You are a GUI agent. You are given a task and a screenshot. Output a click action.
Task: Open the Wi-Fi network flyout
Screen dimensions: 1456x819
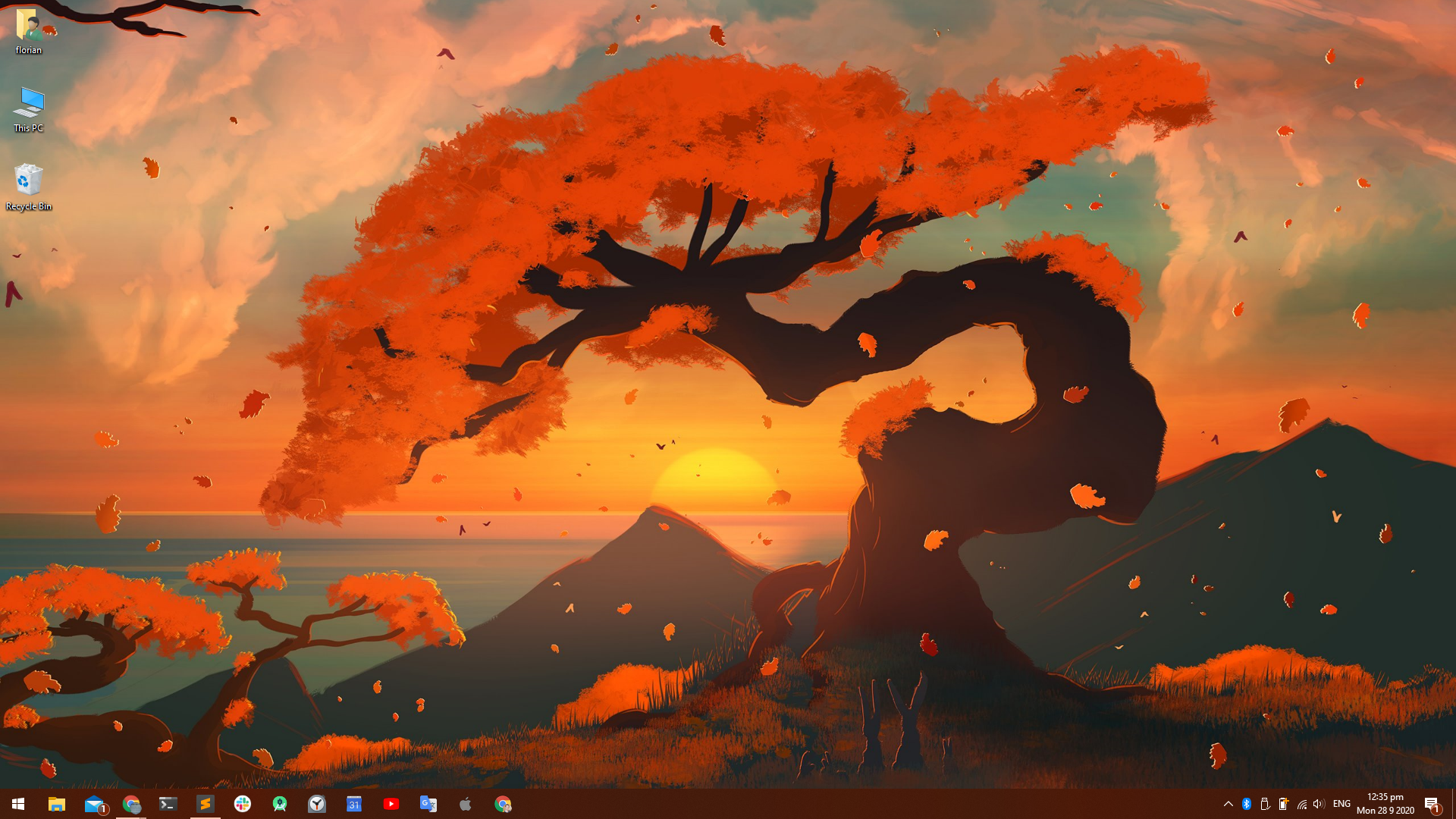click(x=1302, y=804)
